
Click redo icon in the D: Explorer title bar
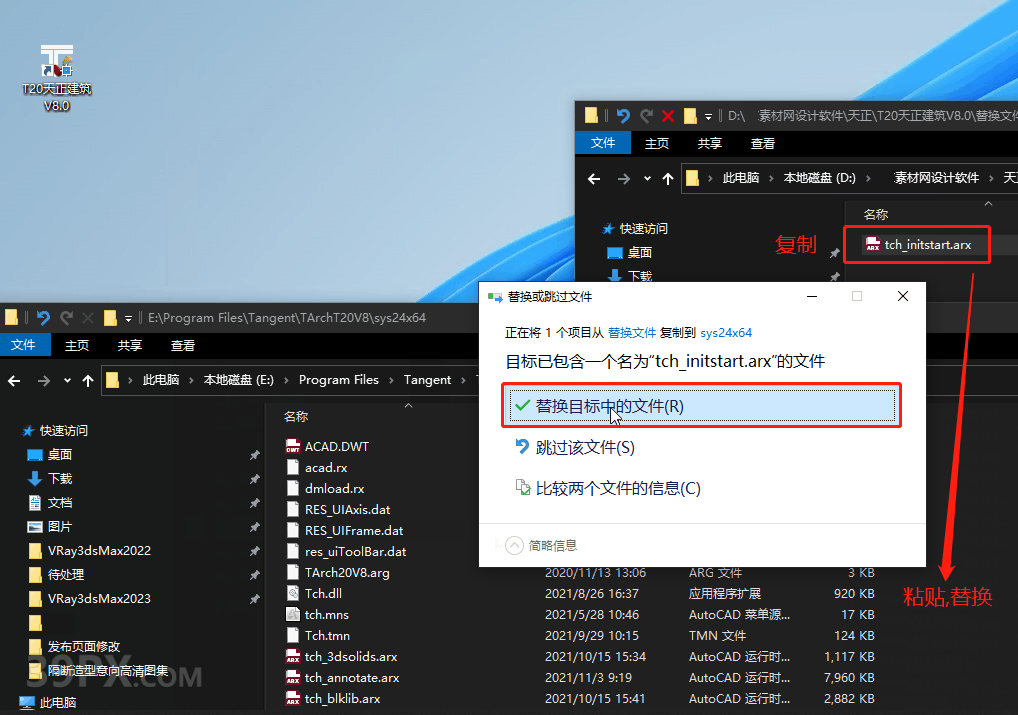pyautogui.click(x=646, y=116)
